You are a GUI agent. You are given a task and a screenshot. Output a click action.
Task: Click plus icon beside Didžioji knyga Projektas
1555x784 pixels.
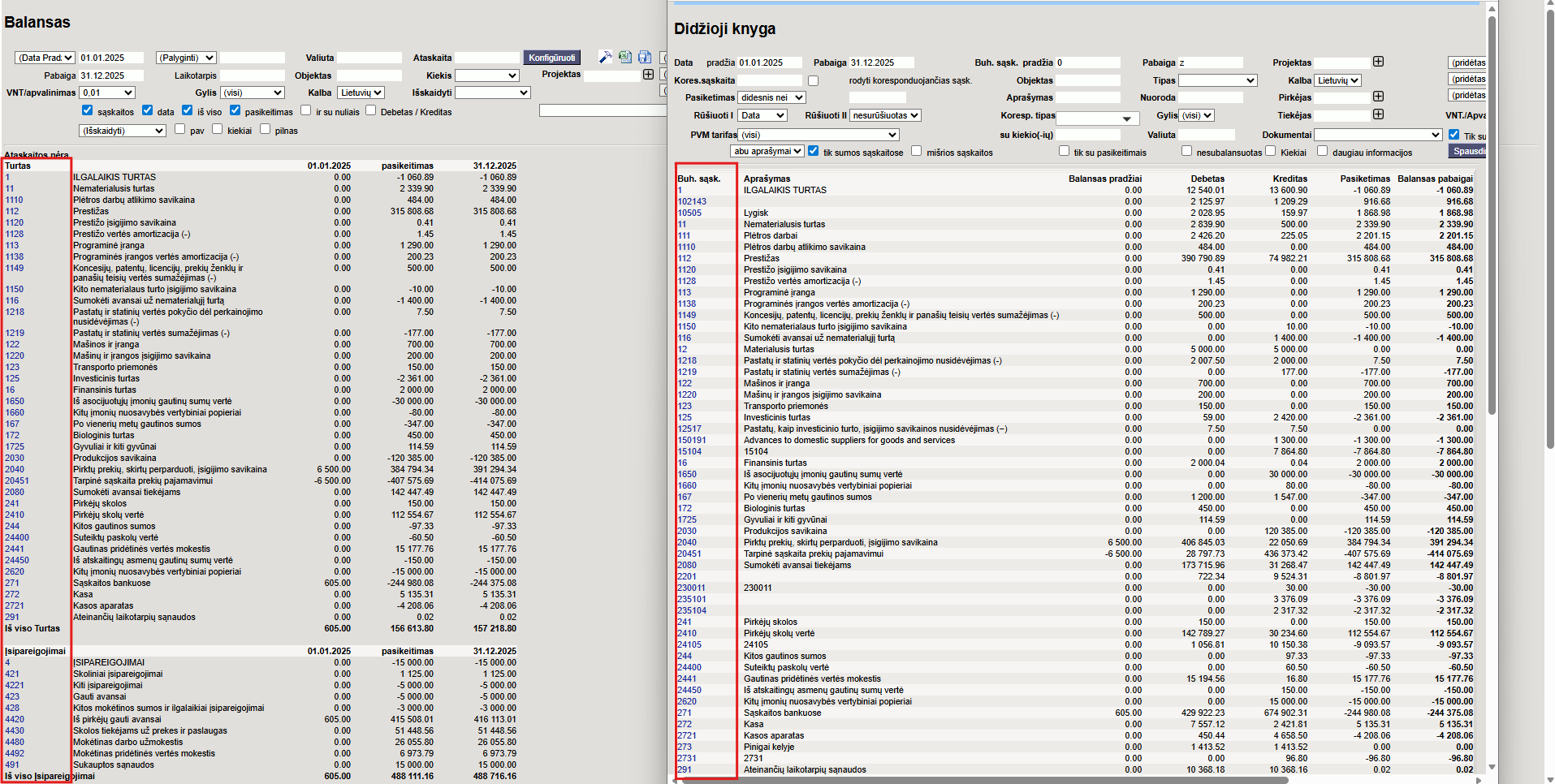click(x=1378, y=62)
